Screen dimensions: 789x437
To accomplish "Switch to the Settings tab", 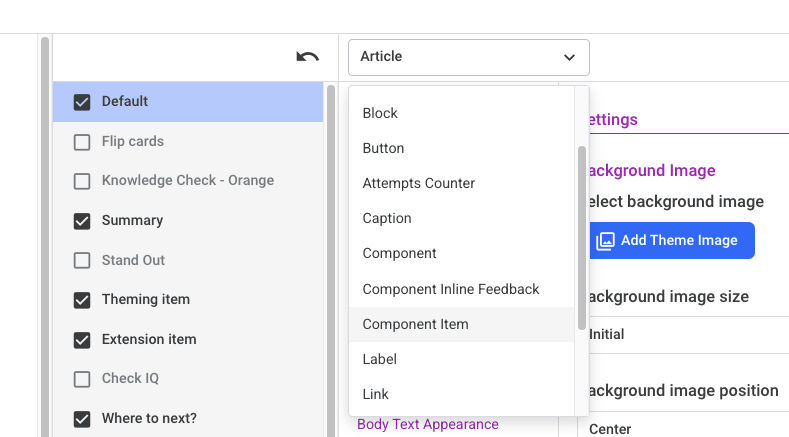I will (613, 120).
